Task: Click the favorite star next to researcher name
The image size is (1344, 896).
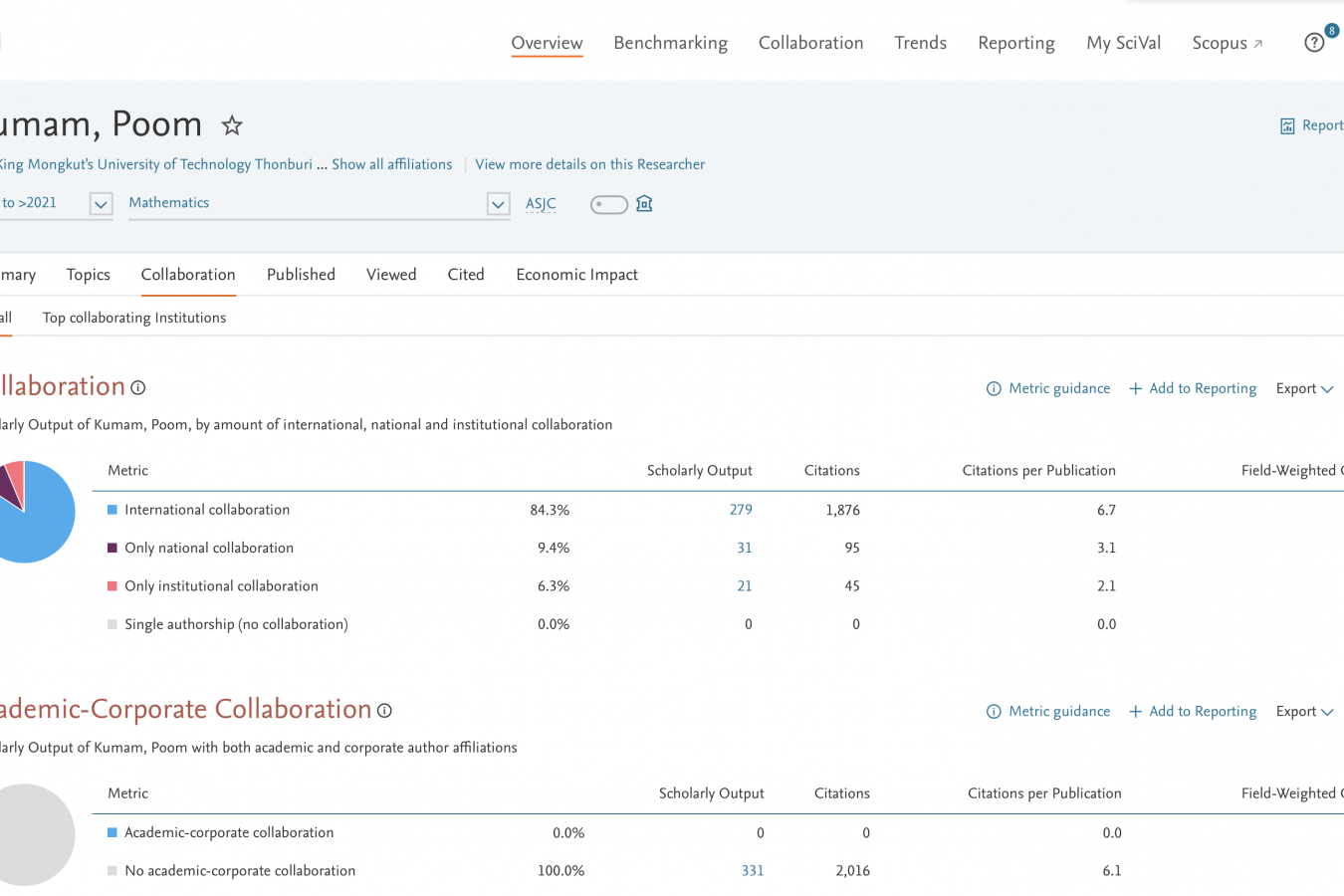Action: pos(232,125)
